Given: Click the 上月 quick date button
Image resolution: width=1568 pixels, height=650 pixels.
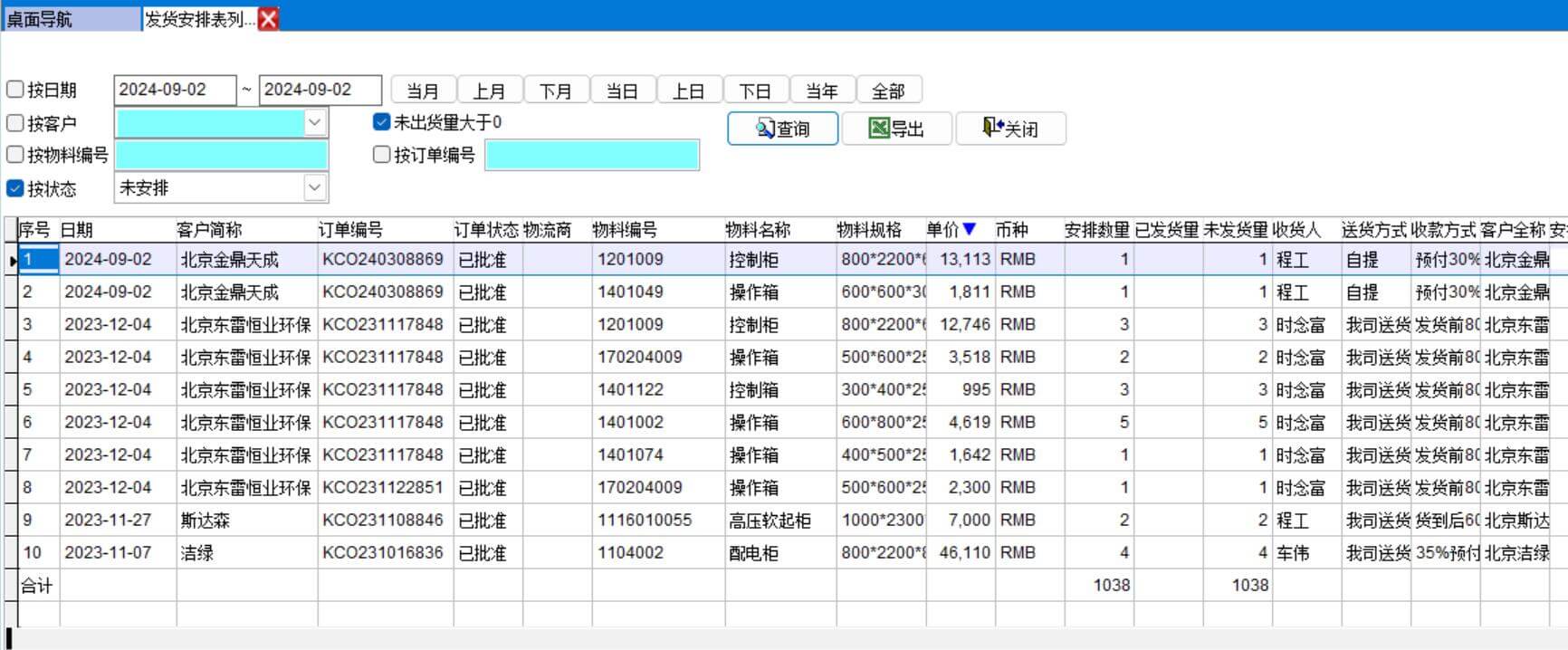Looking at the screenshot, I should pyautogui.click(x=489, y=91).
